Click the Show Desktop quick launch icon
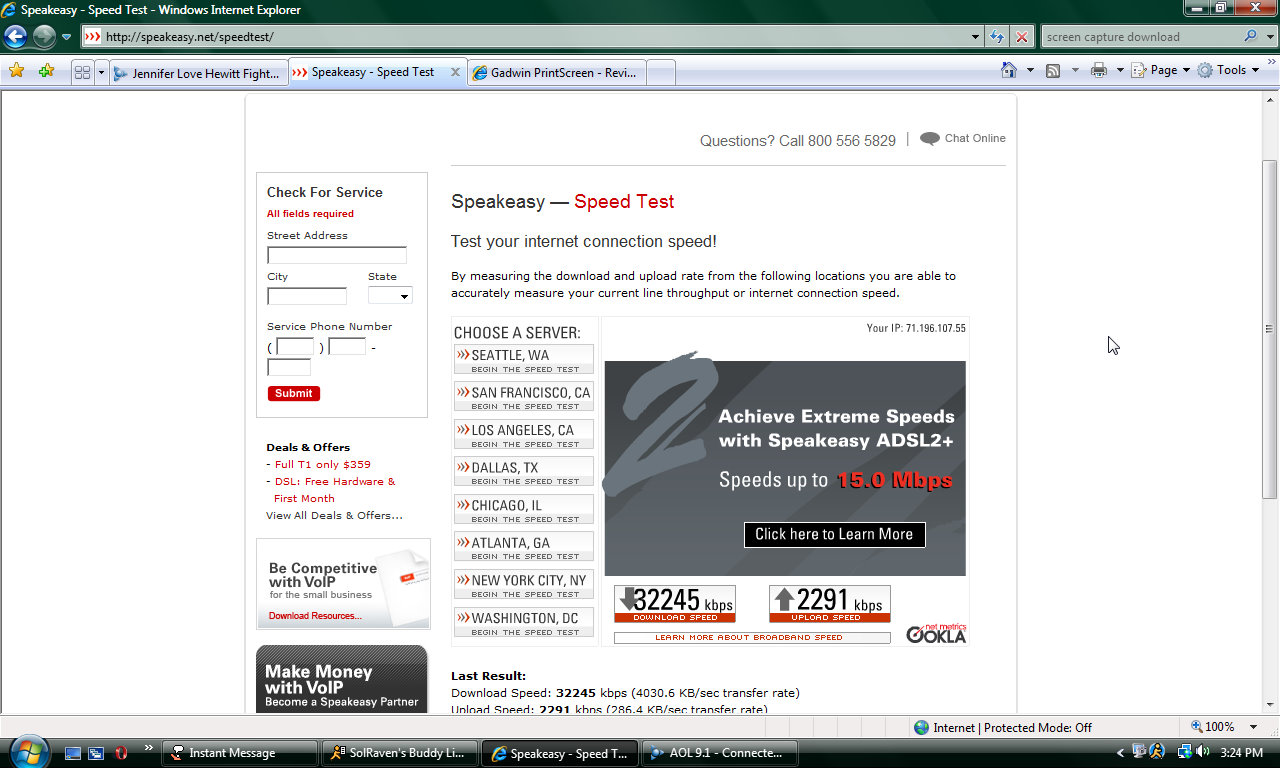1280x768 pixels. pyautogui.click(x=73, y=753)
